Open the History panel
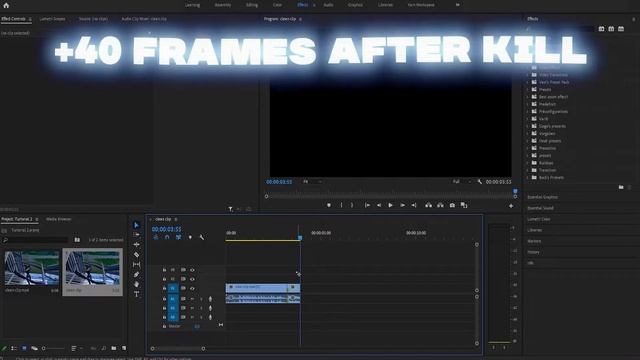The image size is (640, 360). [533, 252]
